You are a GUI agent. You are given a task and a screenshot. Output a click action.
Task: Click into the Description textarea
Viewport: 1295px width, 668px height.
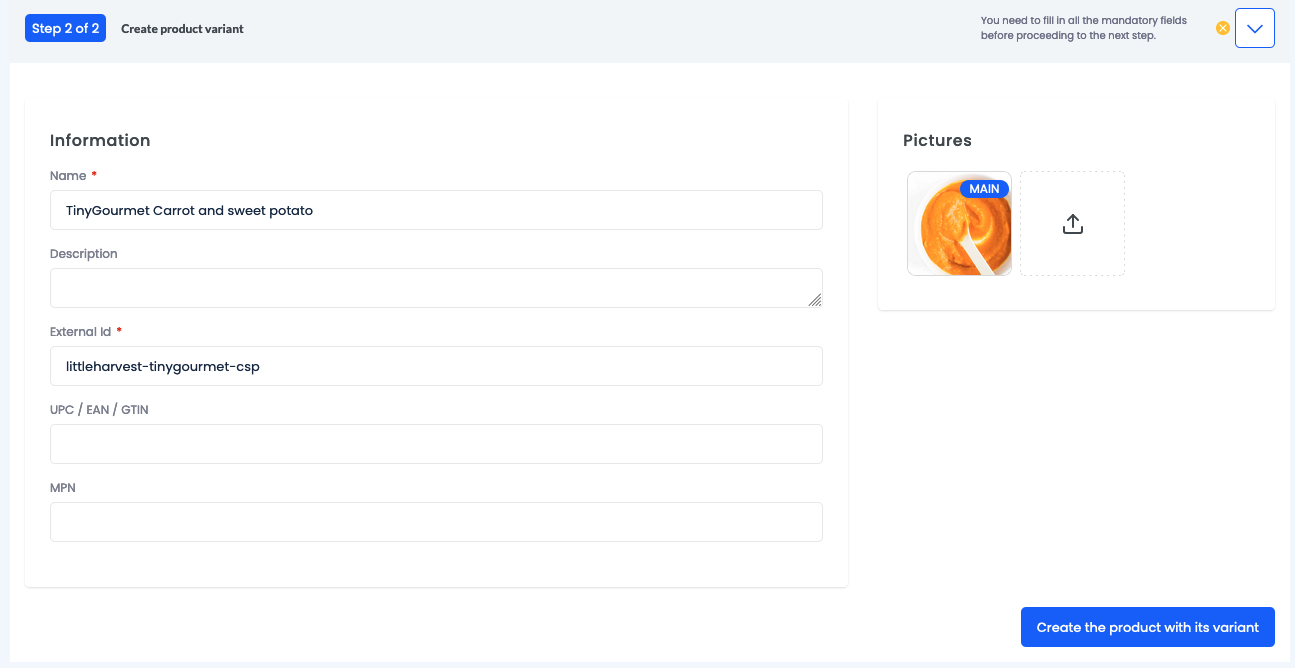click(436, 288)
